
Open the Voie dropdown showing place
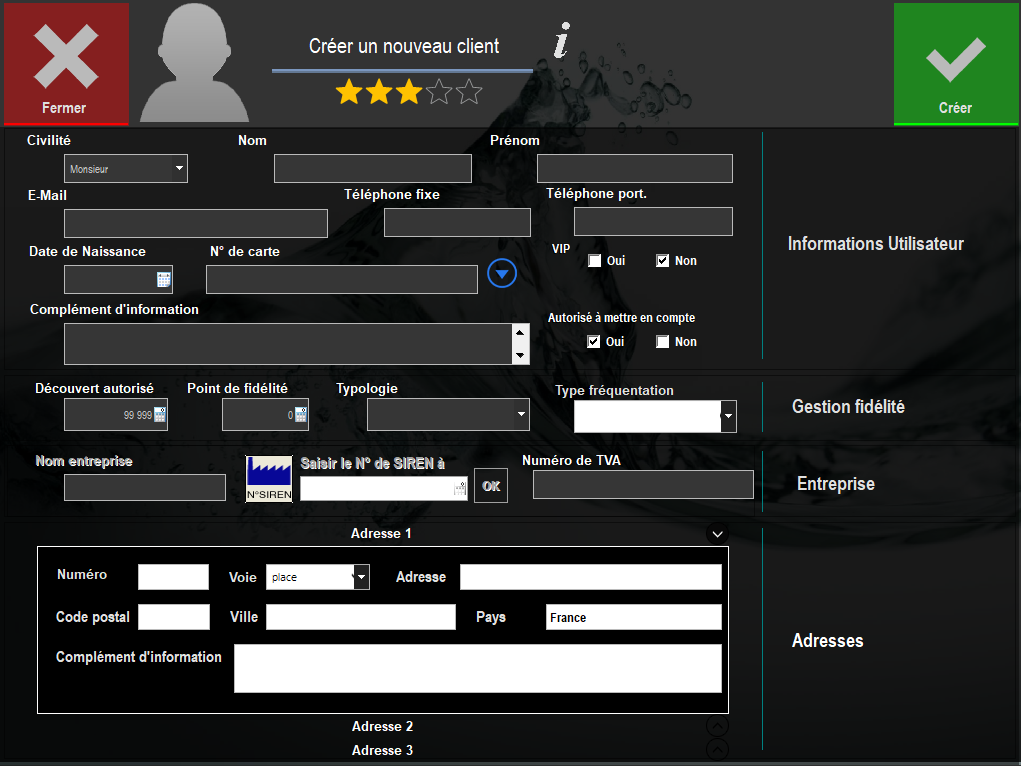pyautogui.click(x=318, y=577)
